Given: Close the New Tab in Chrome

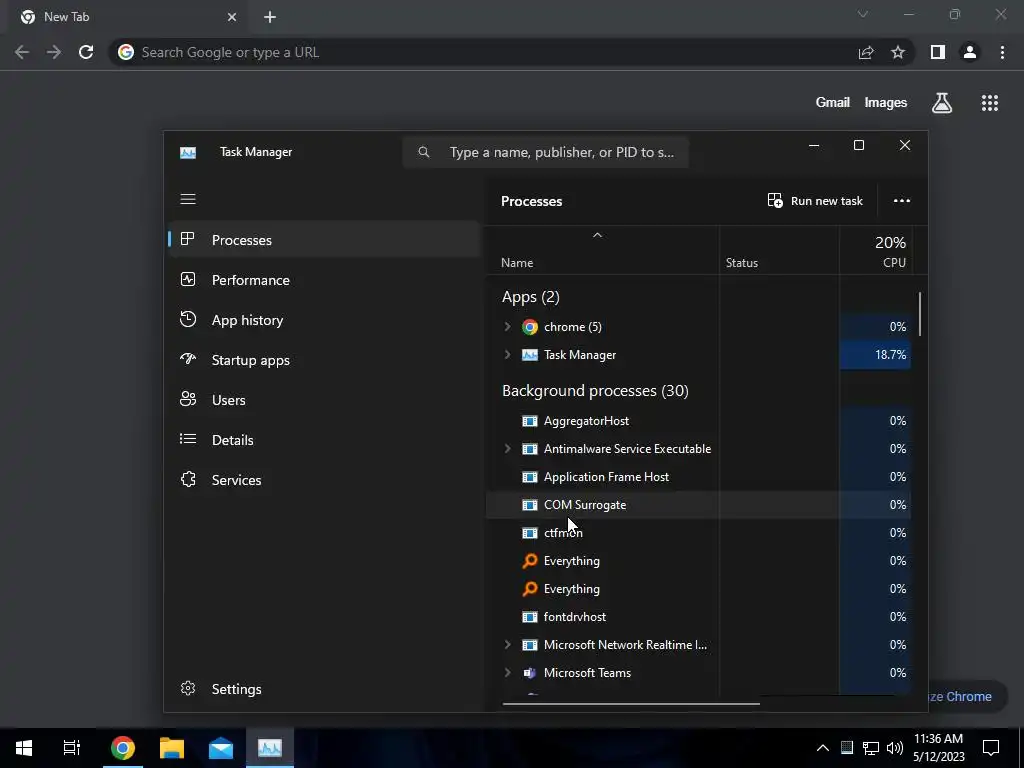Looking at the screenshot, I should (x=232, y=17).
